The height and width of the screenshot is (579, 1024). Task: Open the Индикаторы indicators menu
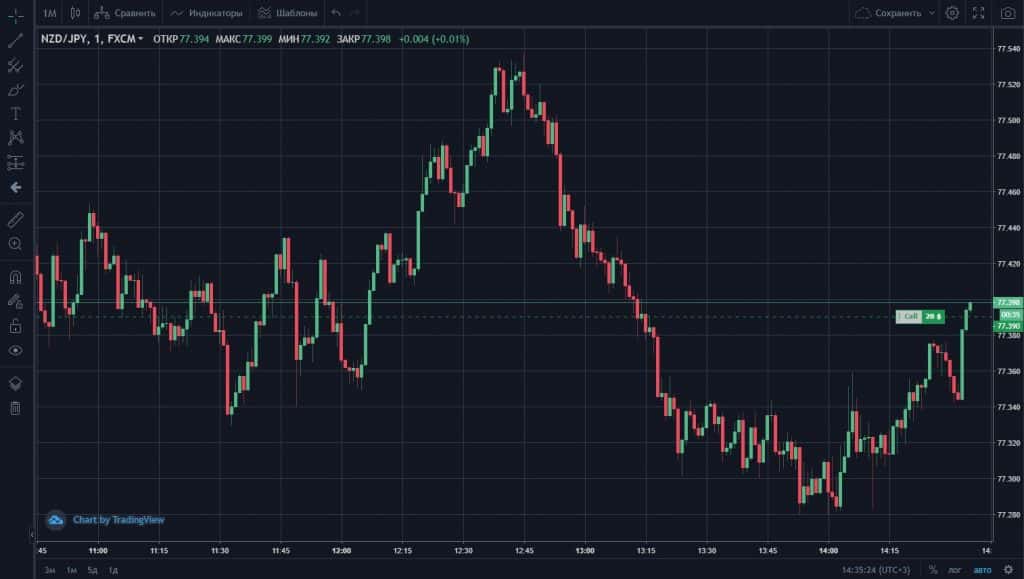(x=206, y=13)
